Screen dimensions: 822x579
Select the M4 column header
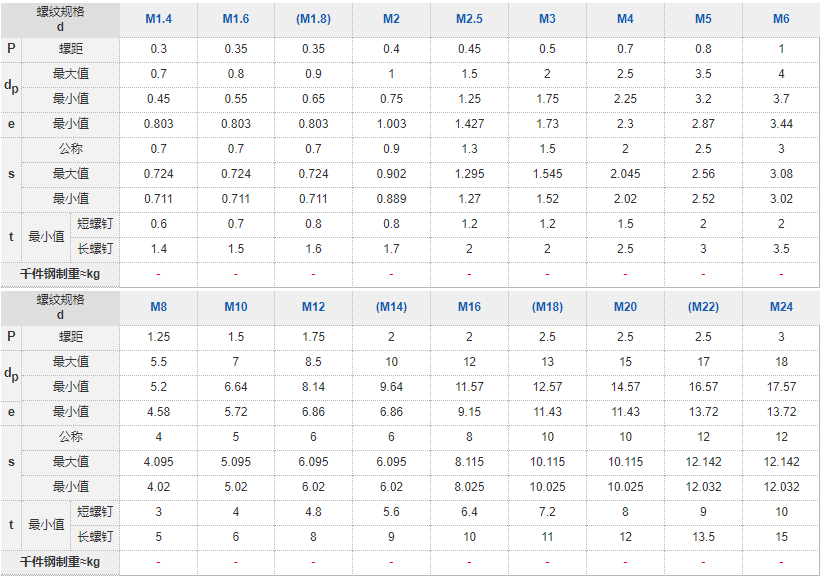coord(625,19)
